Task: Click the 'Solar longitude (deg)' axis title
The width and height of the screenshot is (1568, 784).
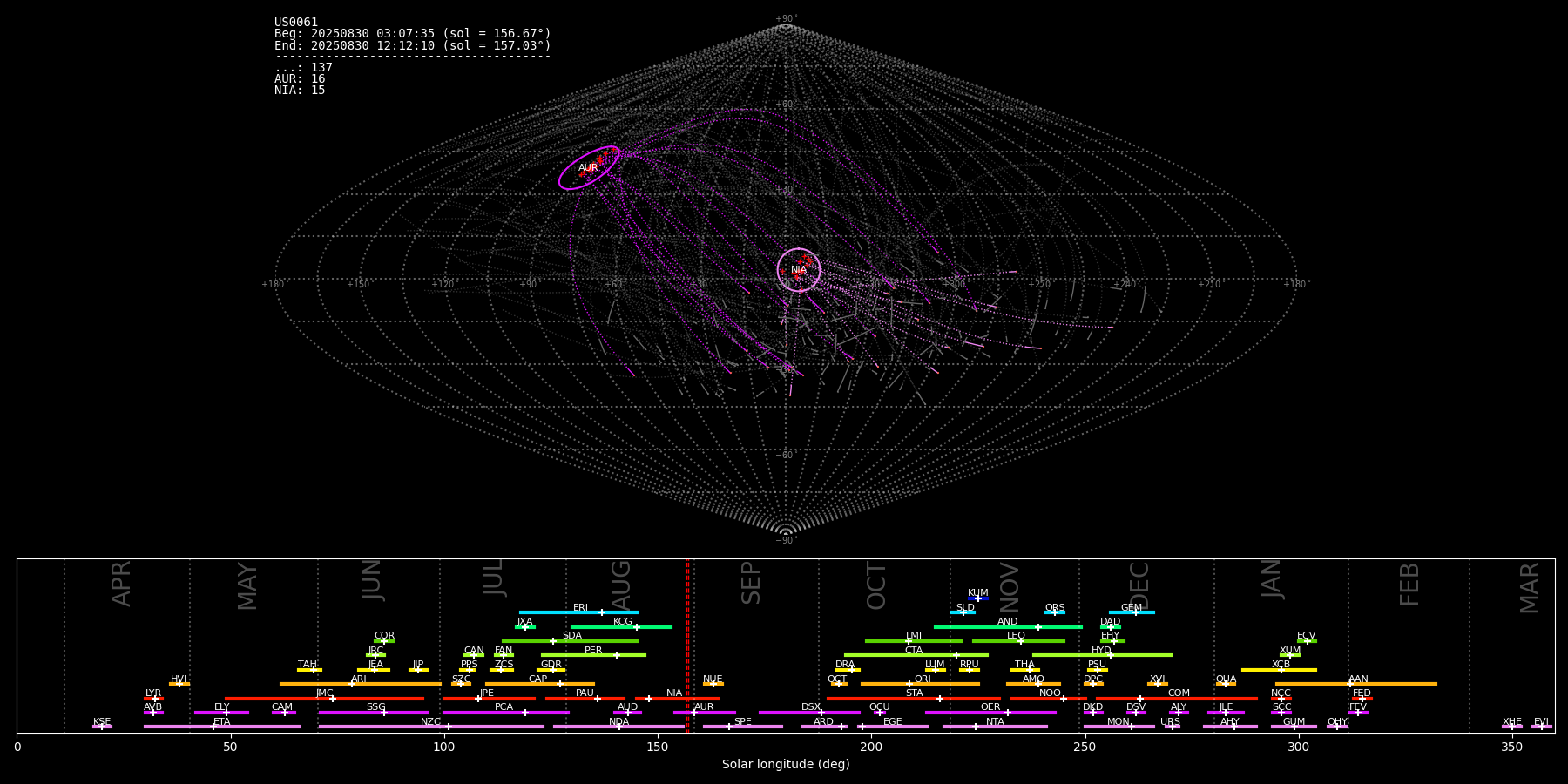Action: [786, 765]
